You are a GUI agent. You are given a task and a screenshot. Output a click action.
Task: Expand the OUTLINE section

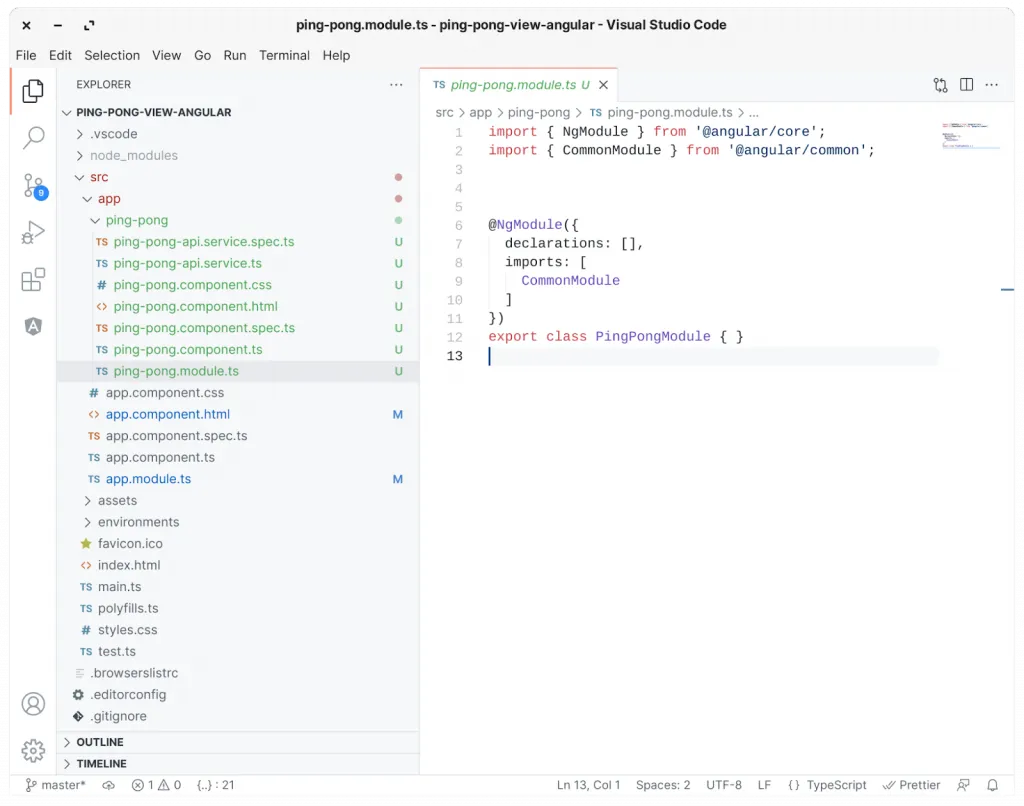click(x=238, y=742)
